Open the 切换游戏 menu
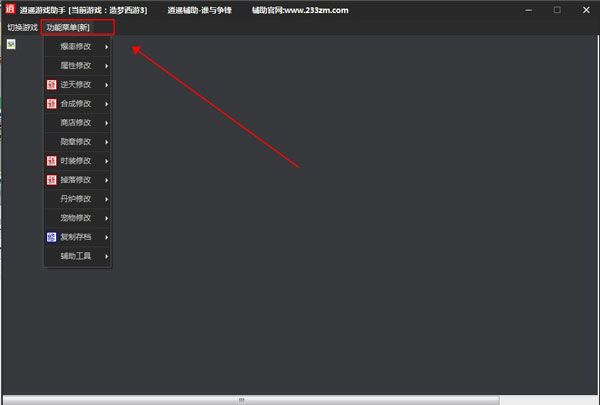 tap(23, 28)
